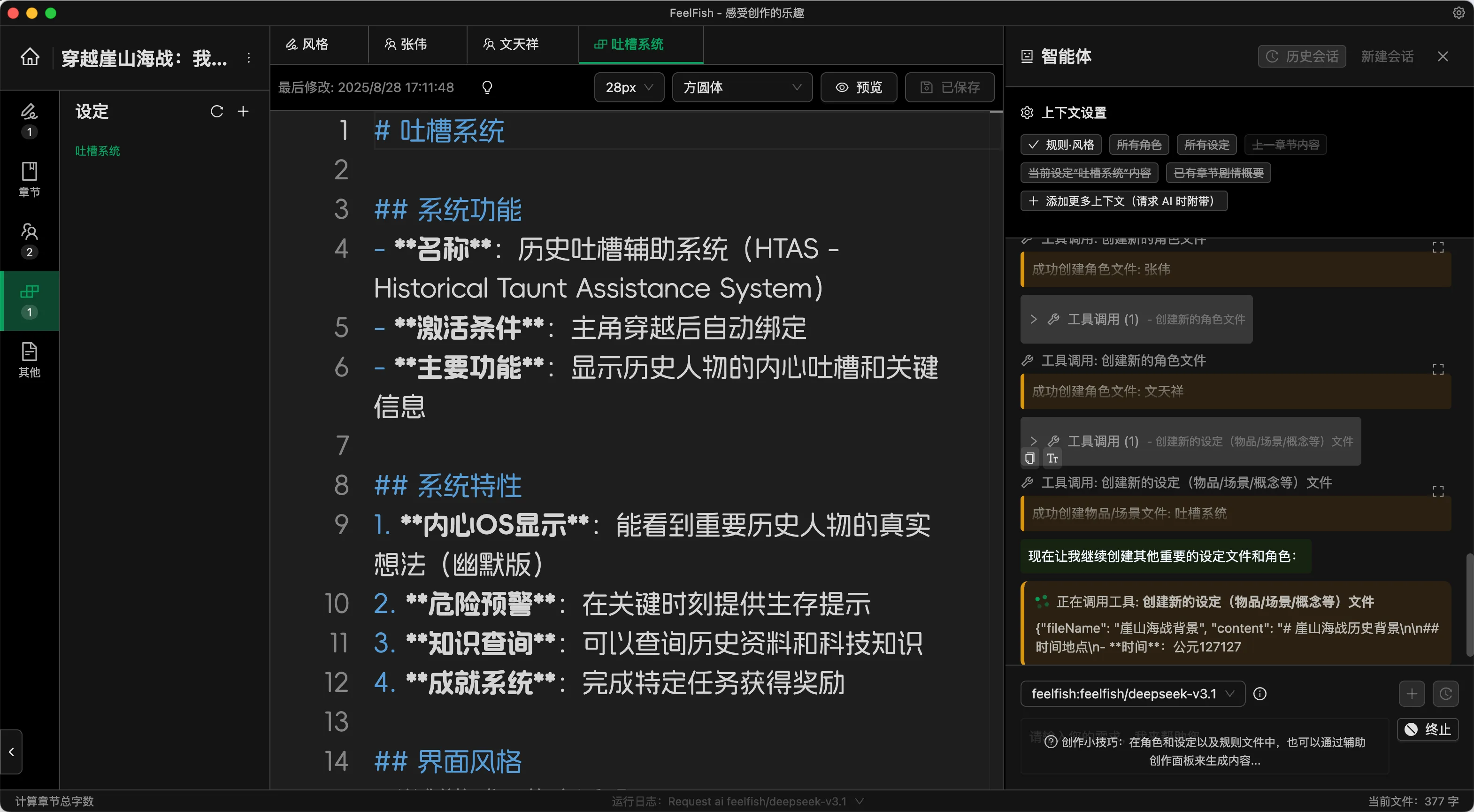Add a new setting with plus icon

[x=243, y=111]
